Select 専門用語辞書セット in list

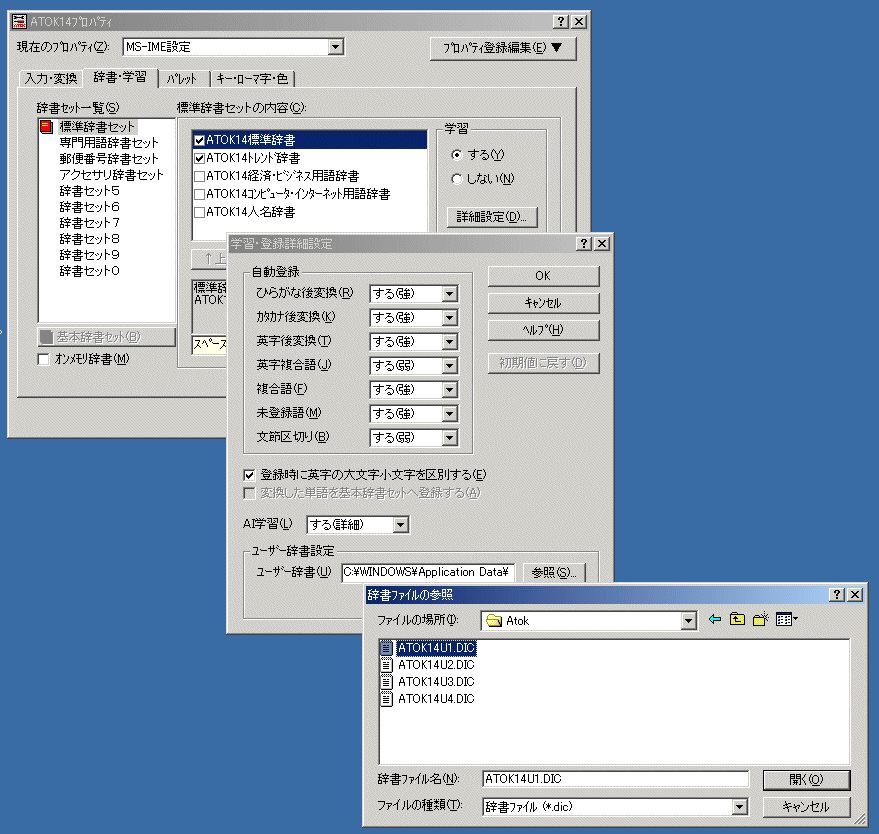pyautogui.click(x=109, y=143)
